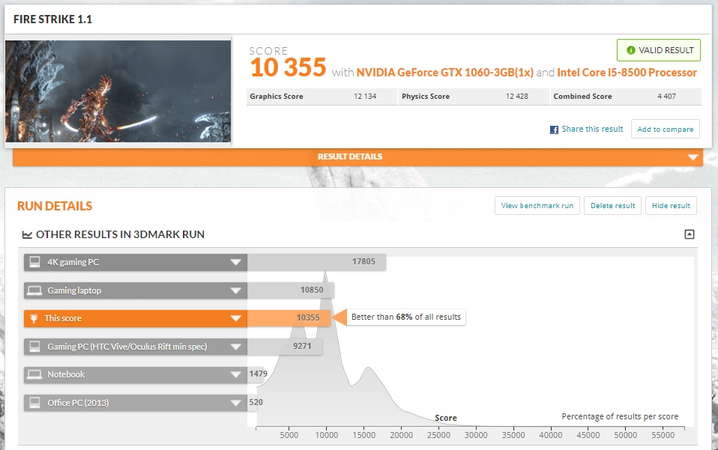This screenshot has height=450, width=718.
Task: Click the Run Details heading
Action: [x=54, y=206]
